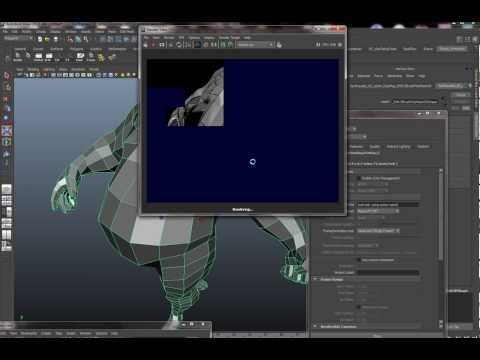Open the Frame/Animation ext dropdown
The width and height of the screenshot is (480, 360).
click(x=378, y=231)
